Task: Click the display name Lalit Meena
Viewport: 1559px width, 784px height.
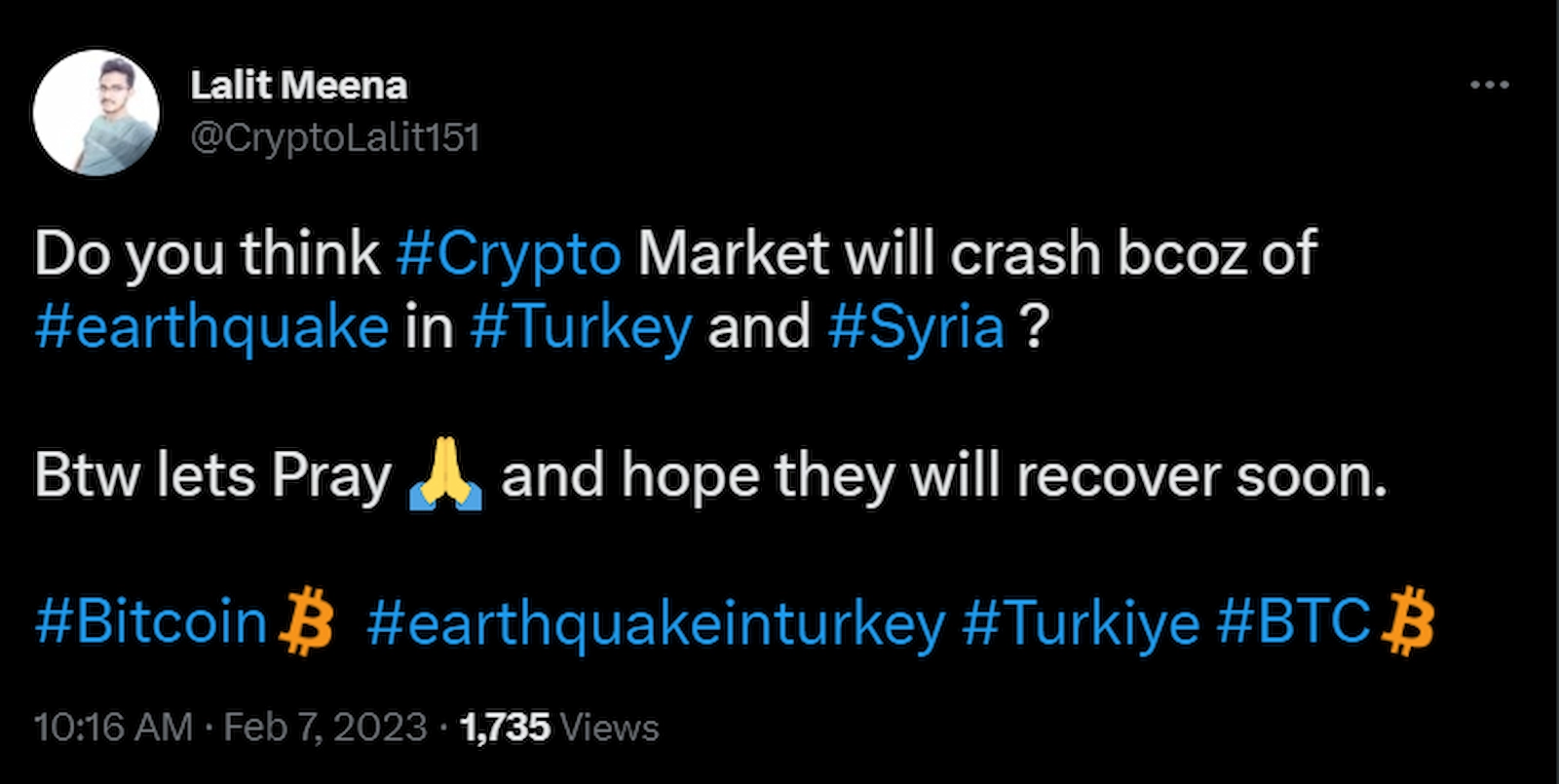Action: pos(297,86)
